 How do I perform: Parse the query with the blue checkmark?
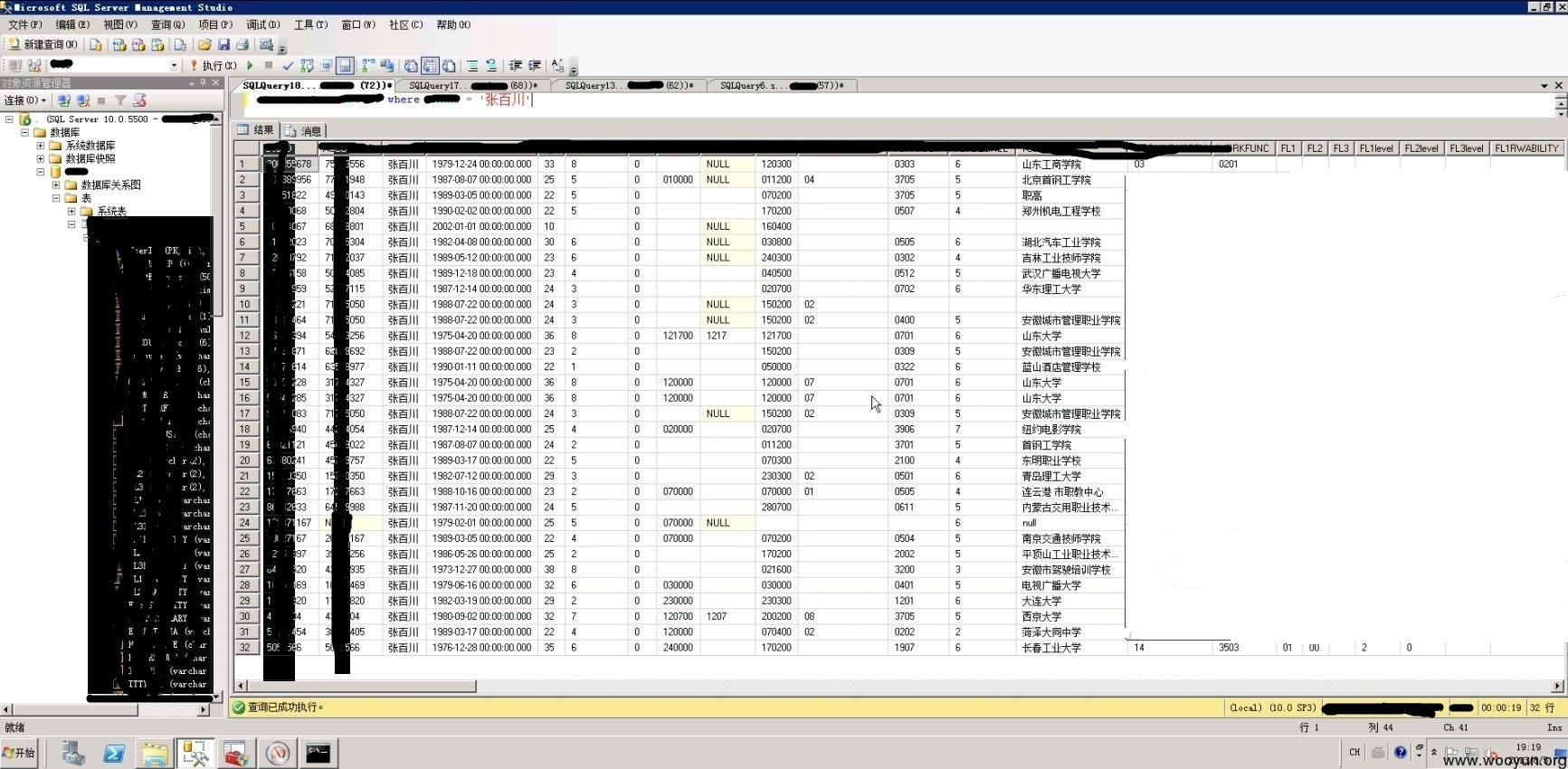pos(288,65)
